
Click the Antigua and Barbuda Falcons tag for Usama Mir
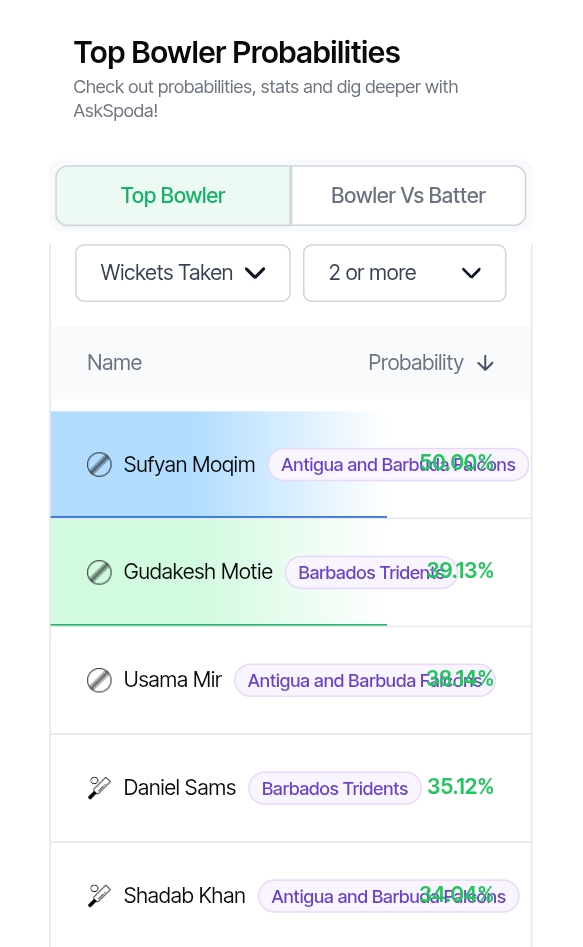click(x=364, y=681)
